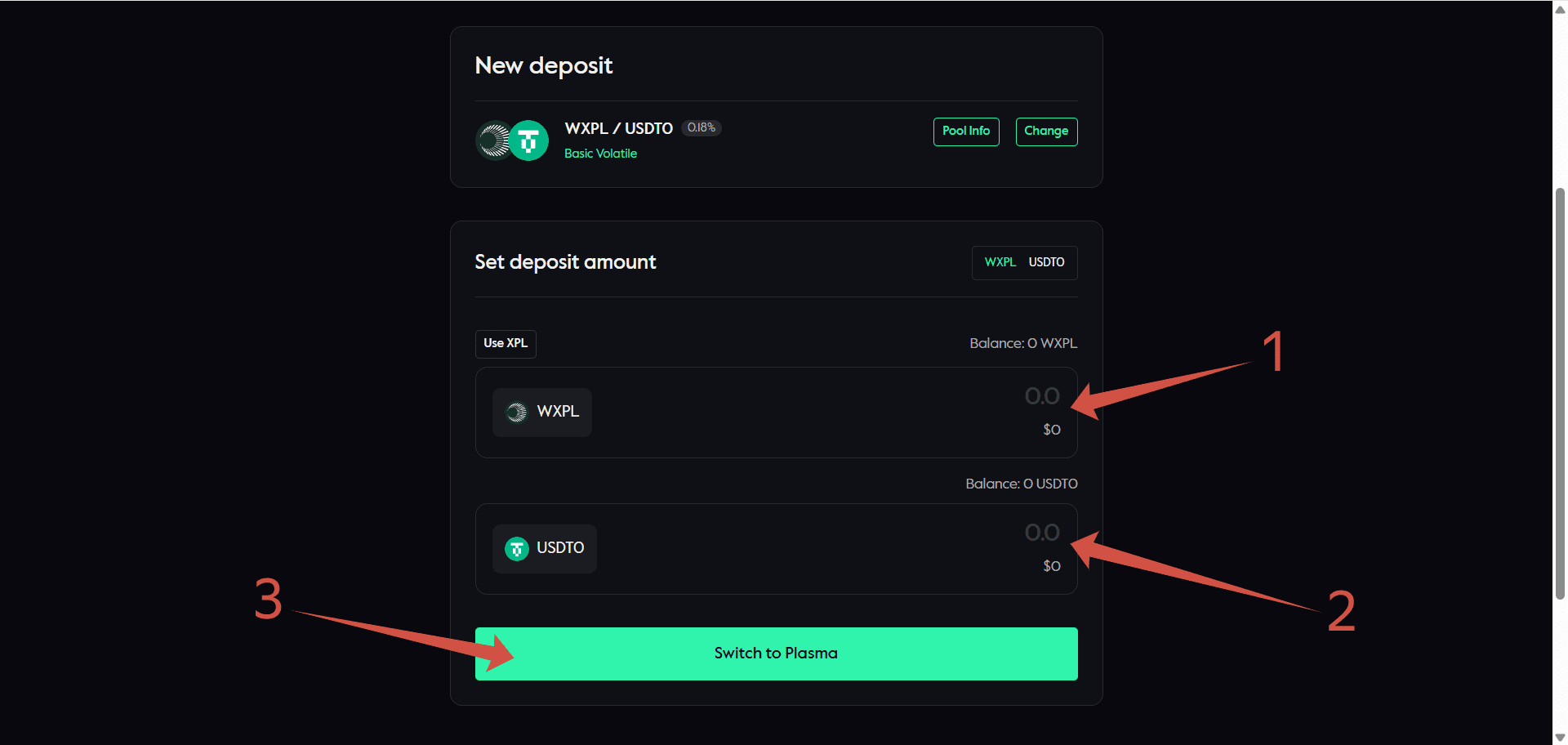Click the scrollbar up arrow
The width and height of the screenshot is (1568, 745).
click(1560, 10)
